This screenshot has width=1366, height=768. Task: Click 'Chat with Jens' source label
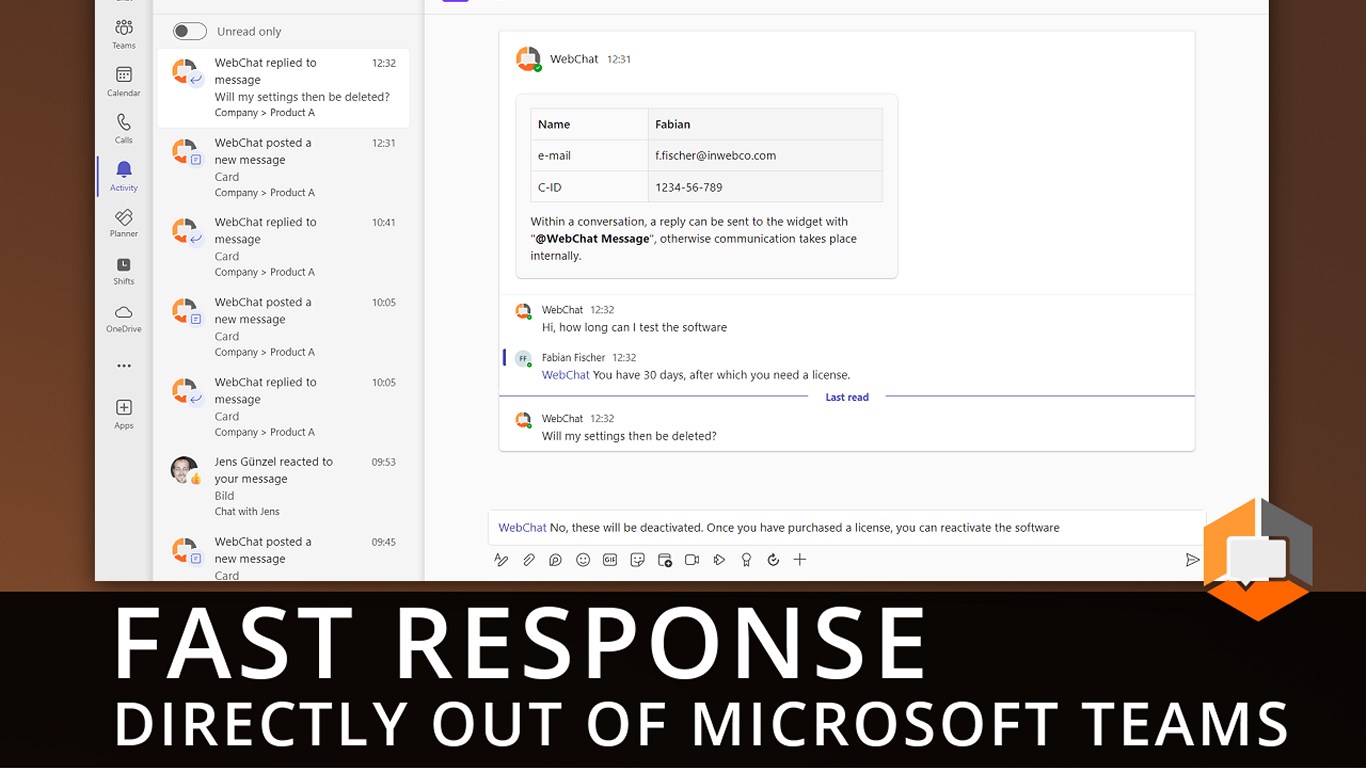247,511
